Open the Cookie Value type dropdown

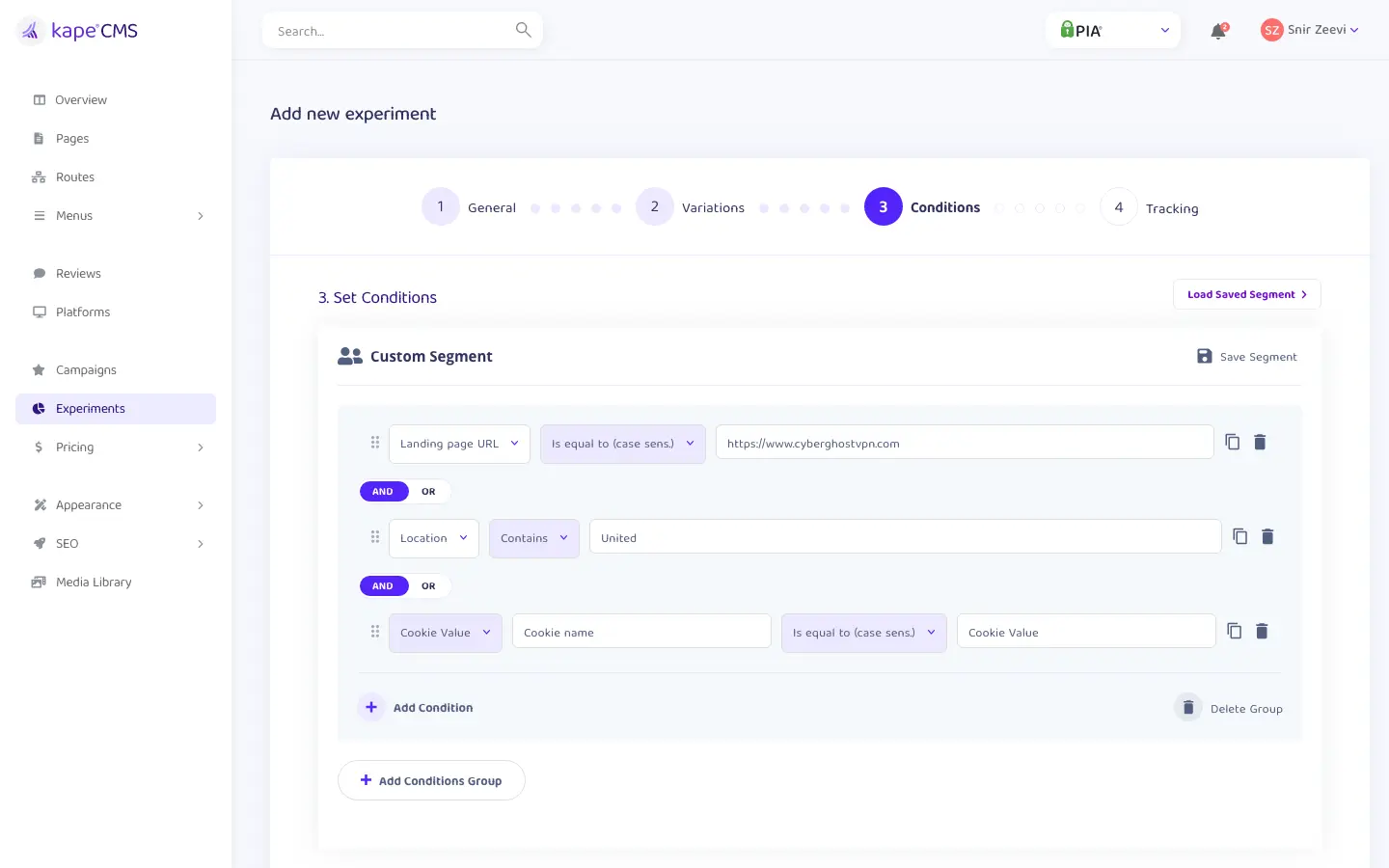[446, 633]
